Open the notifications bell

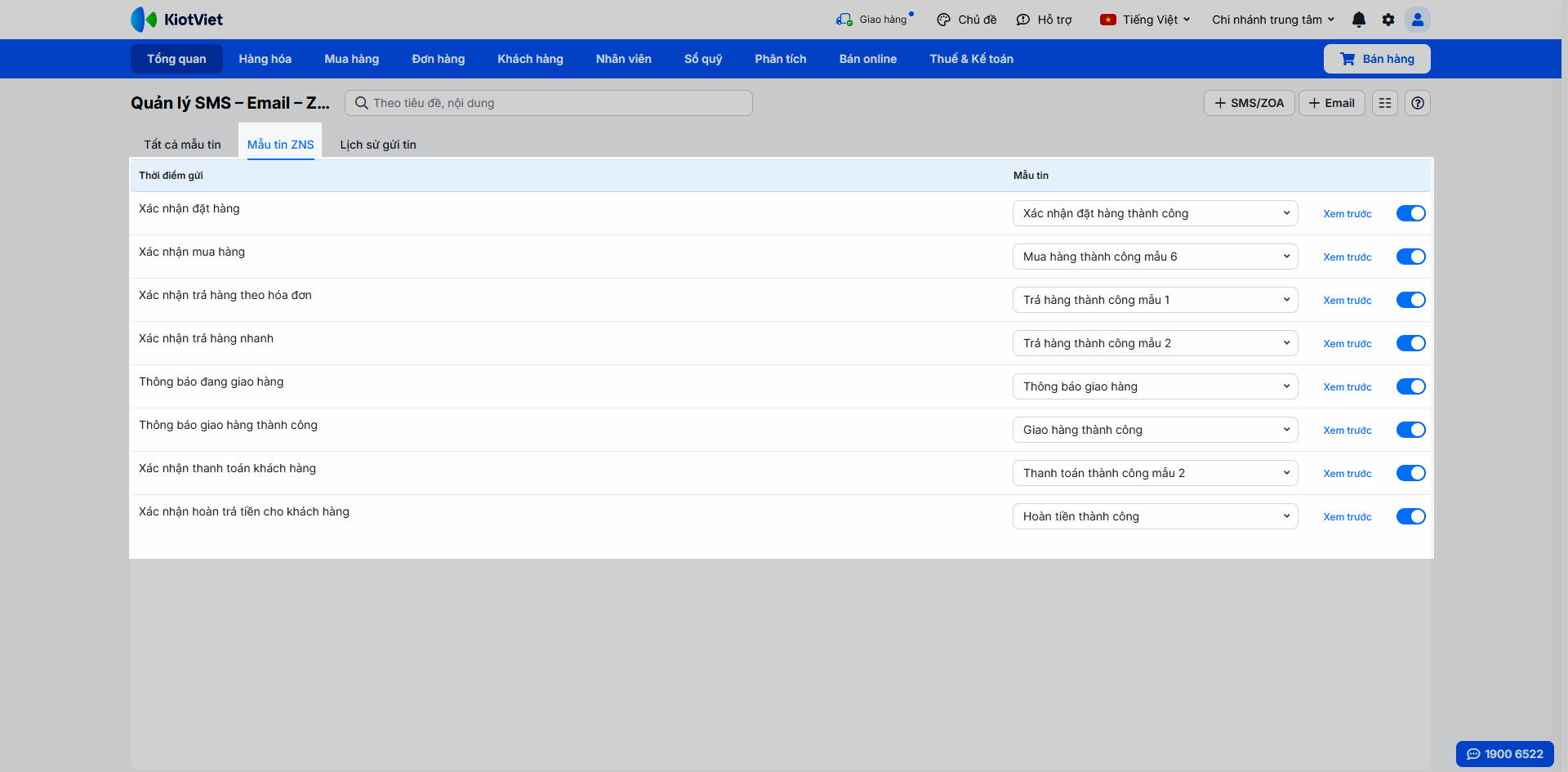coord(1359,20)
